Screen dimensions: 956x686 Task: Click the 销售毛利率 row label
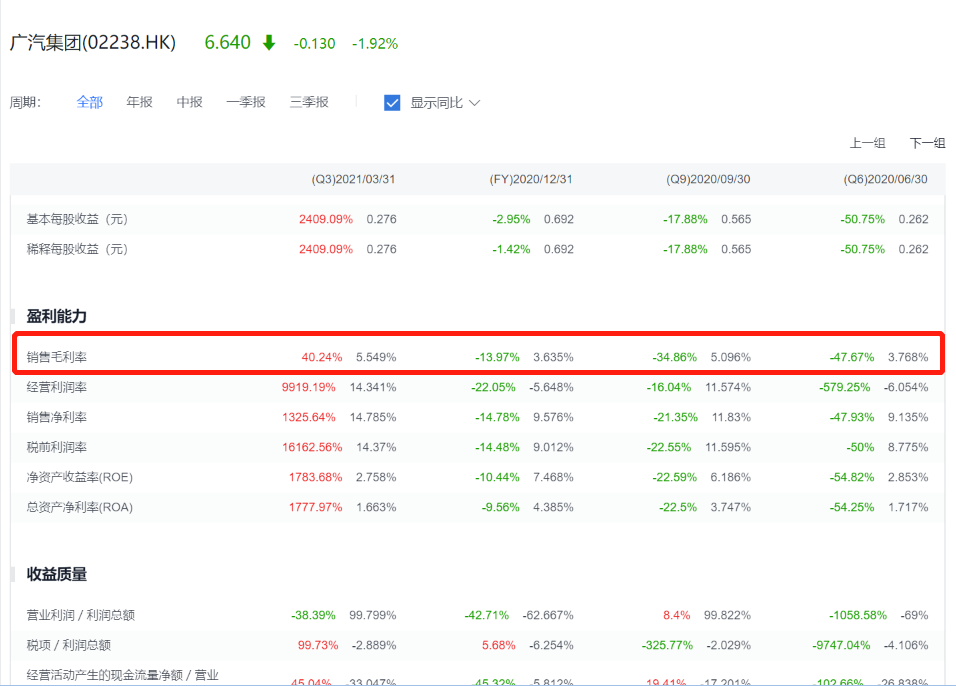coord(57,357)
